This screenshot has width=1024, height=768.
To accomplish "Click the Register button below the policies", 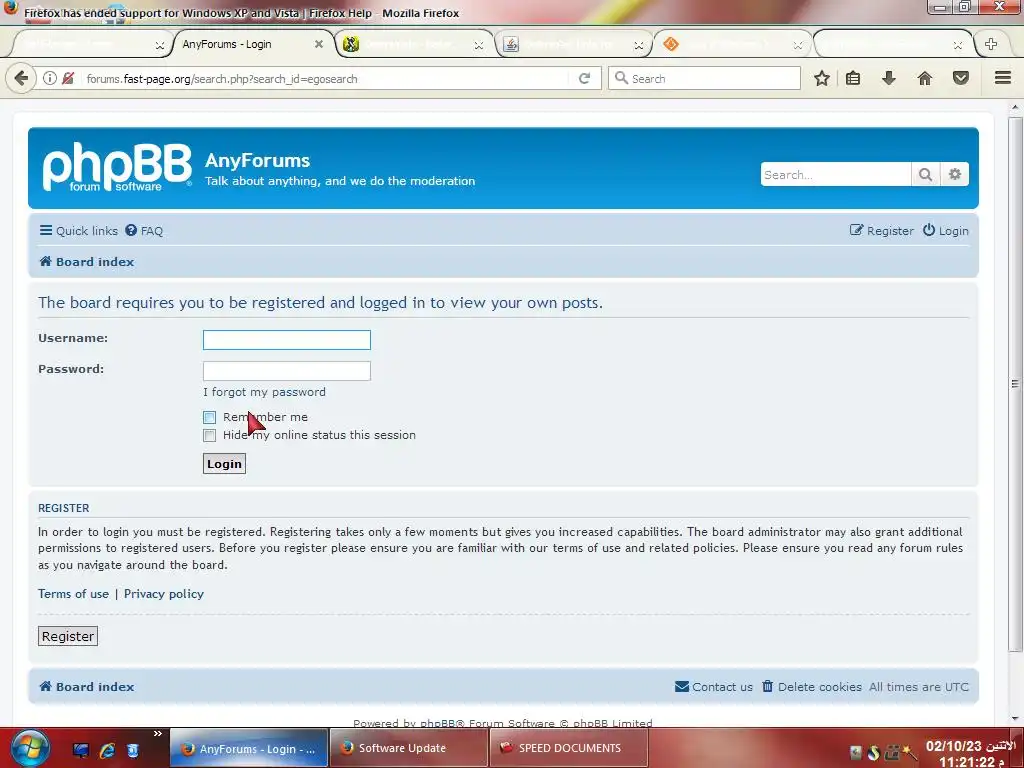I will point(68,636).
